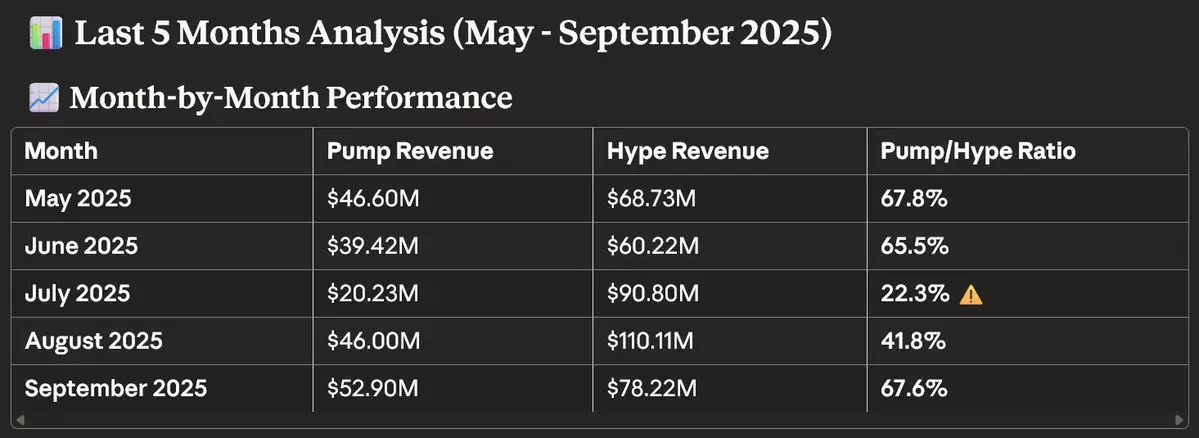Select the Month-by-Month Performance heading

(290, 98)
